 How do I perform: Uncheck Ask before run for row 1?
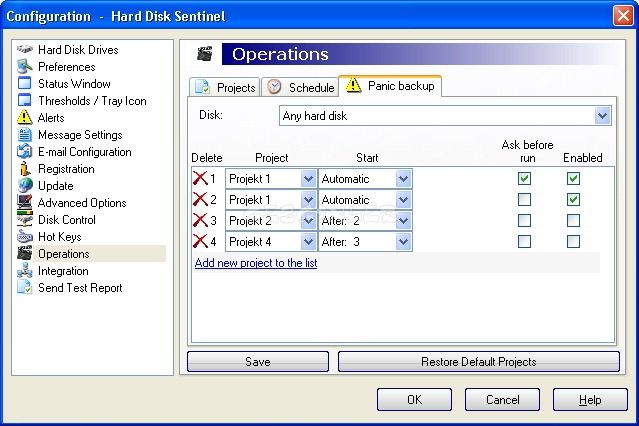click(x=524, y=179)
